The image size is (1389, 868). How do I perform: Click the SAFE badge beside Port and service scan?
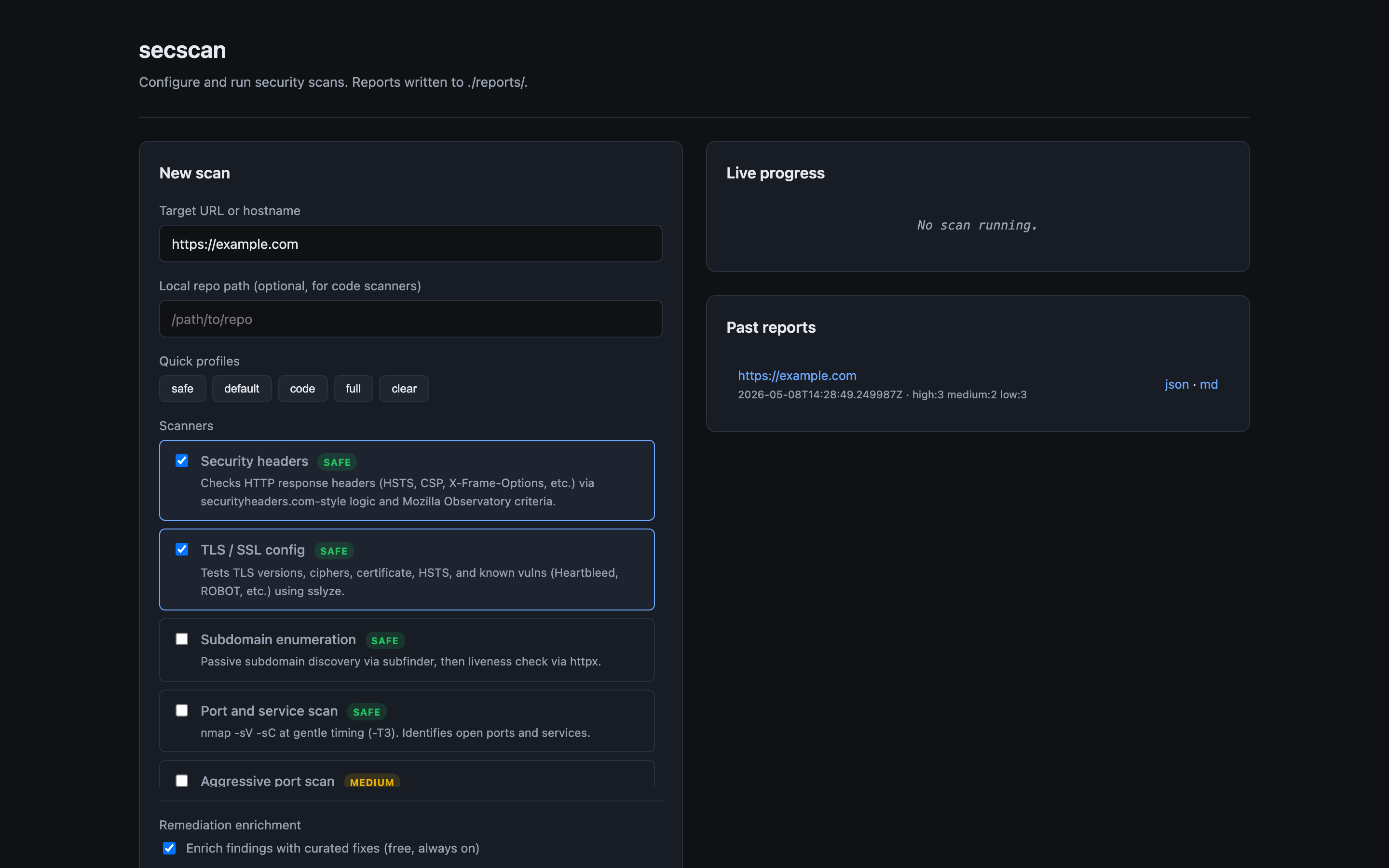pyautogui.click(x=367, y=712)
